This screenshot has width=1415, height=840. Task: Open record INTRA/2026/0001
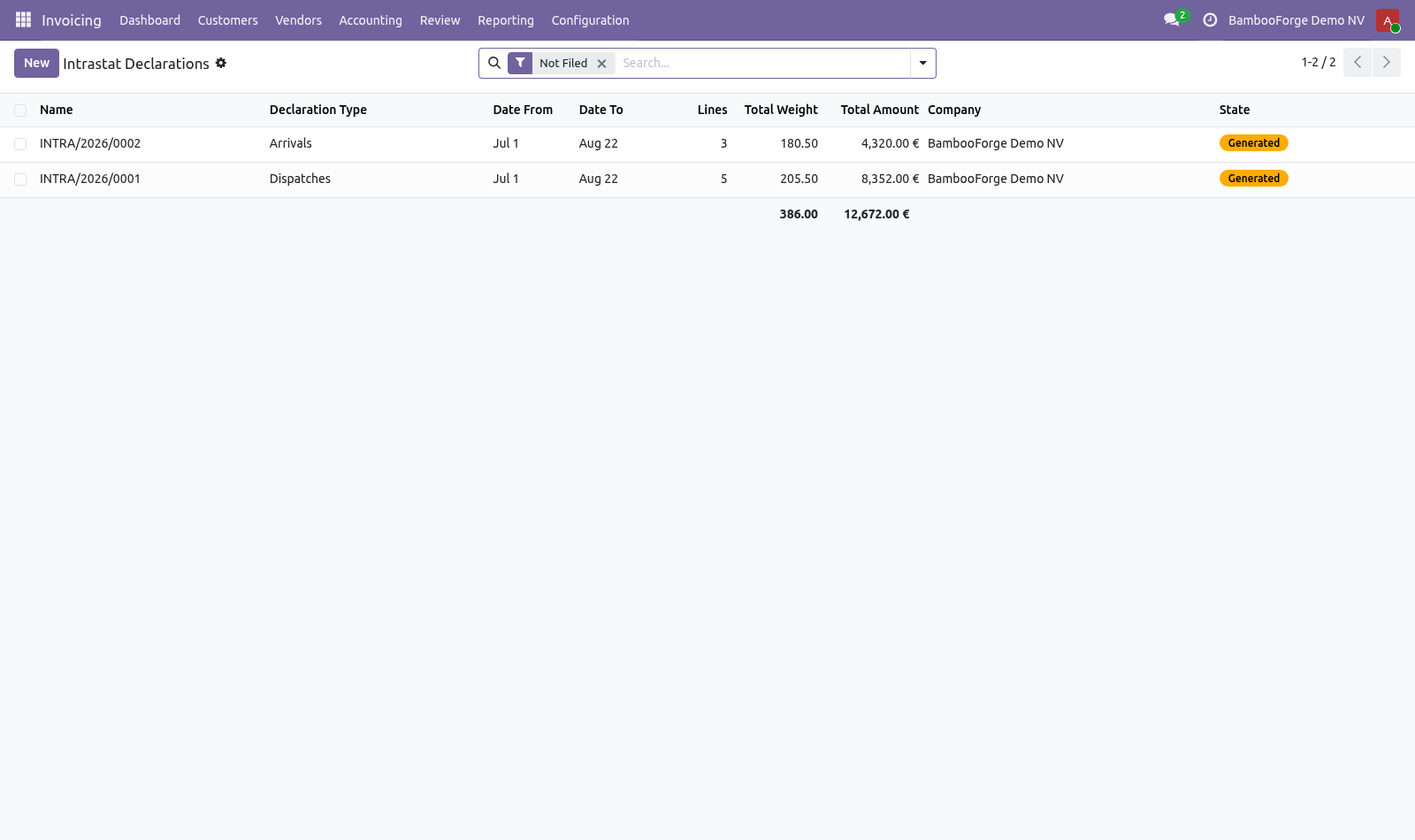tap(90, 179)
